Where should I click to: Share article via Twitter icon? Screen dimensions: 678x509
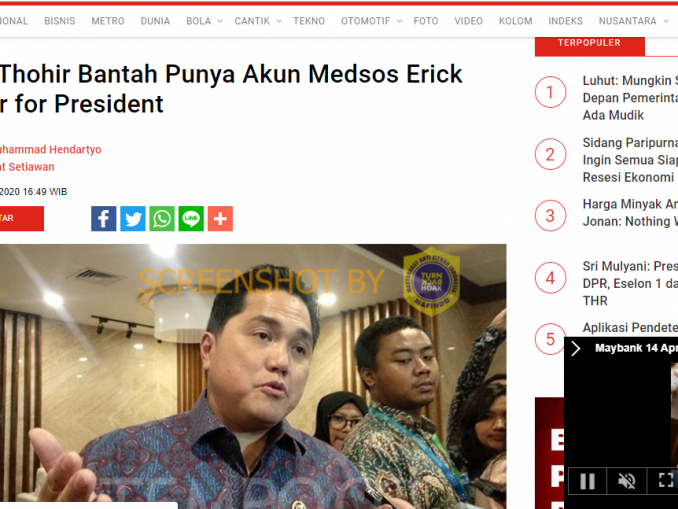(133, 219)
